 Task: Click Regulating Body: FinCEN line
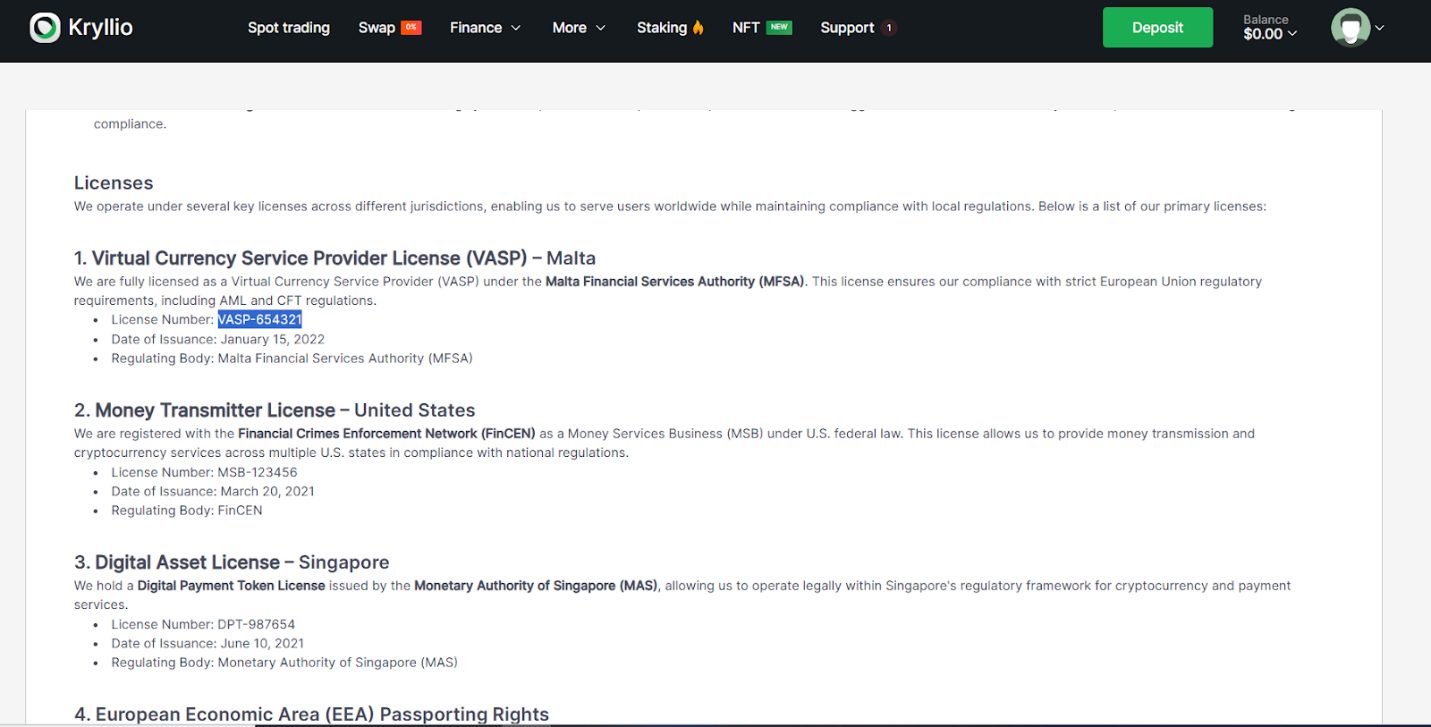pyautogui.click(x=187, y=510)
